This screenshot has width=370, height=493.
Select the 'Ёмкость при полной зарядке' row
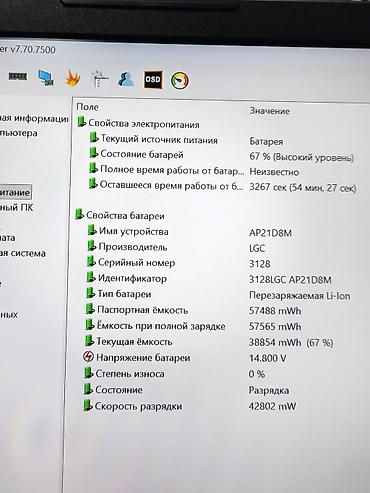[193, 326]
